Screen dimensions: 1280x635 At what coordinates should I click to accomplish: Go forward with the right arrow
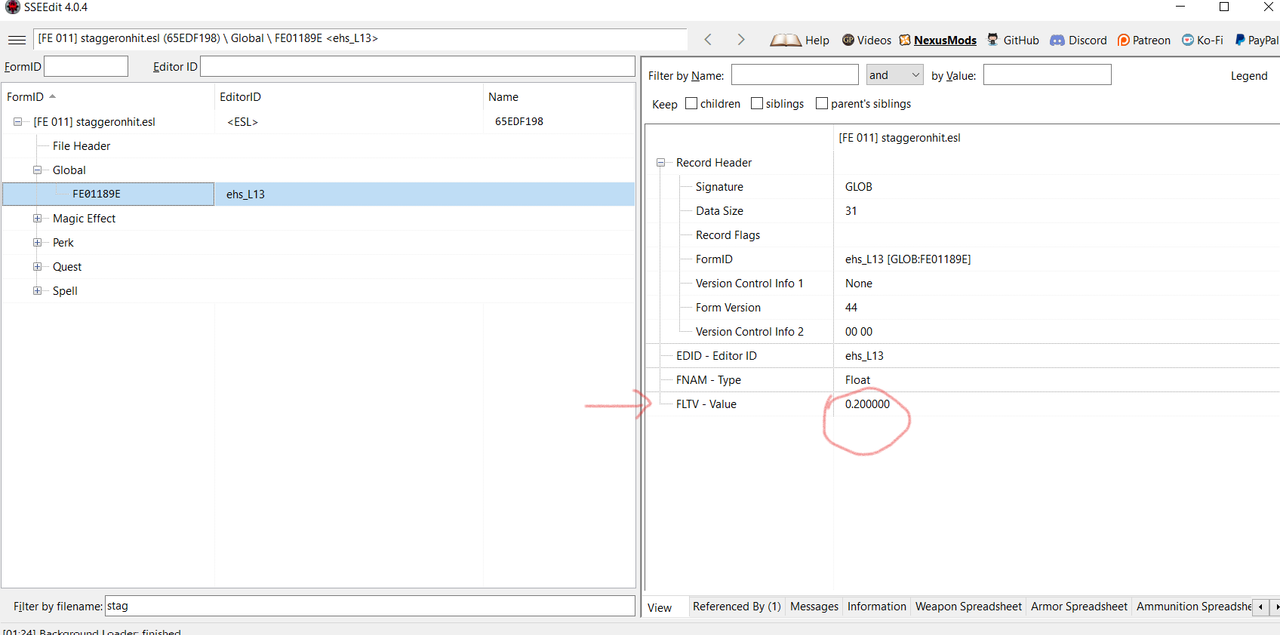pos(741,40)
